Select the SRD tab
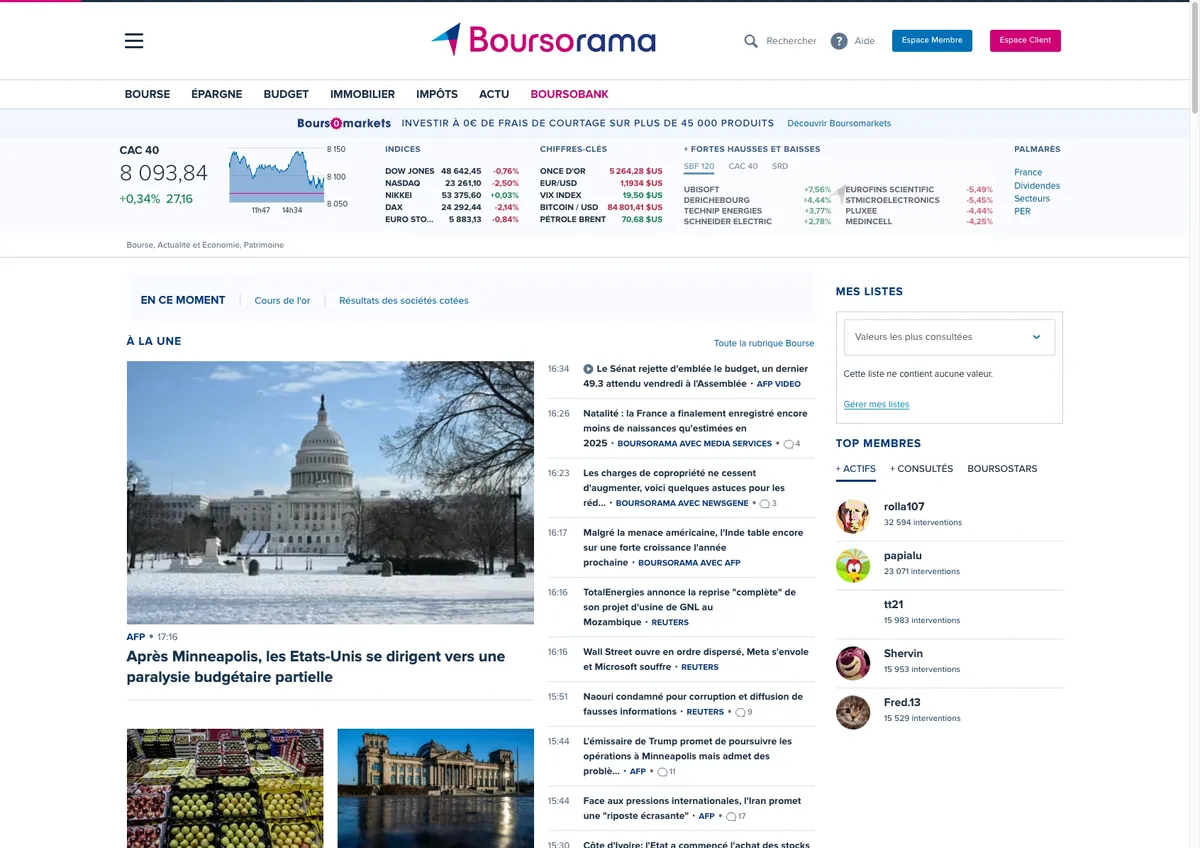1200x848 pixels. 780,166
